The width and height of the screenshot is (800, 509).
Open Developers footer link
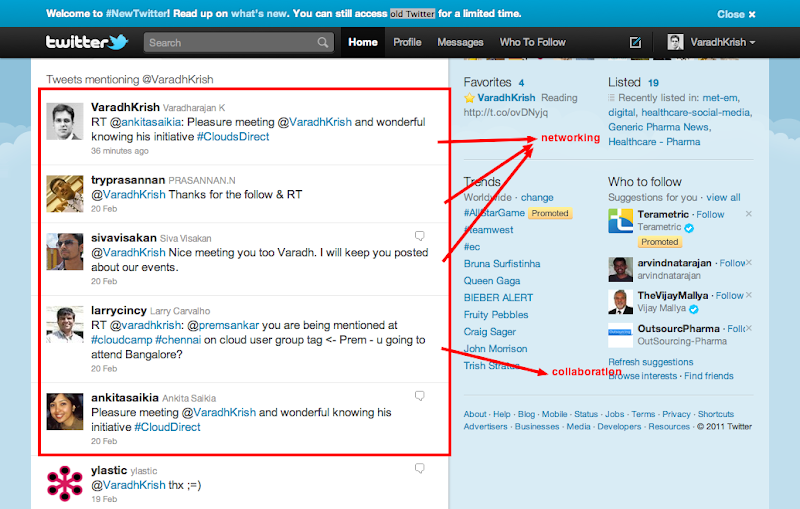pos(619,426)
